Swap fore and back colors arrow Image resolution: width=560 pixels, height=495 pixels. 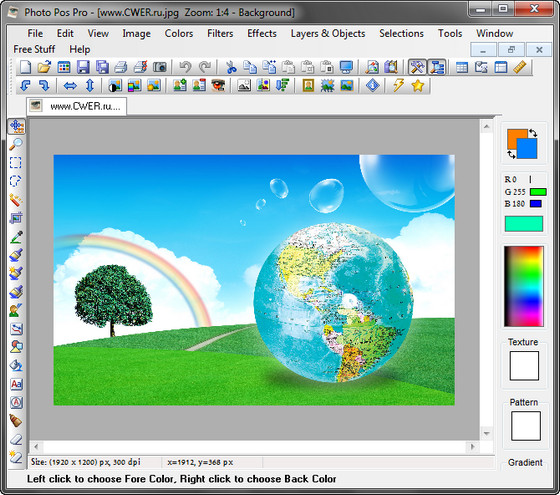(533, 133)
